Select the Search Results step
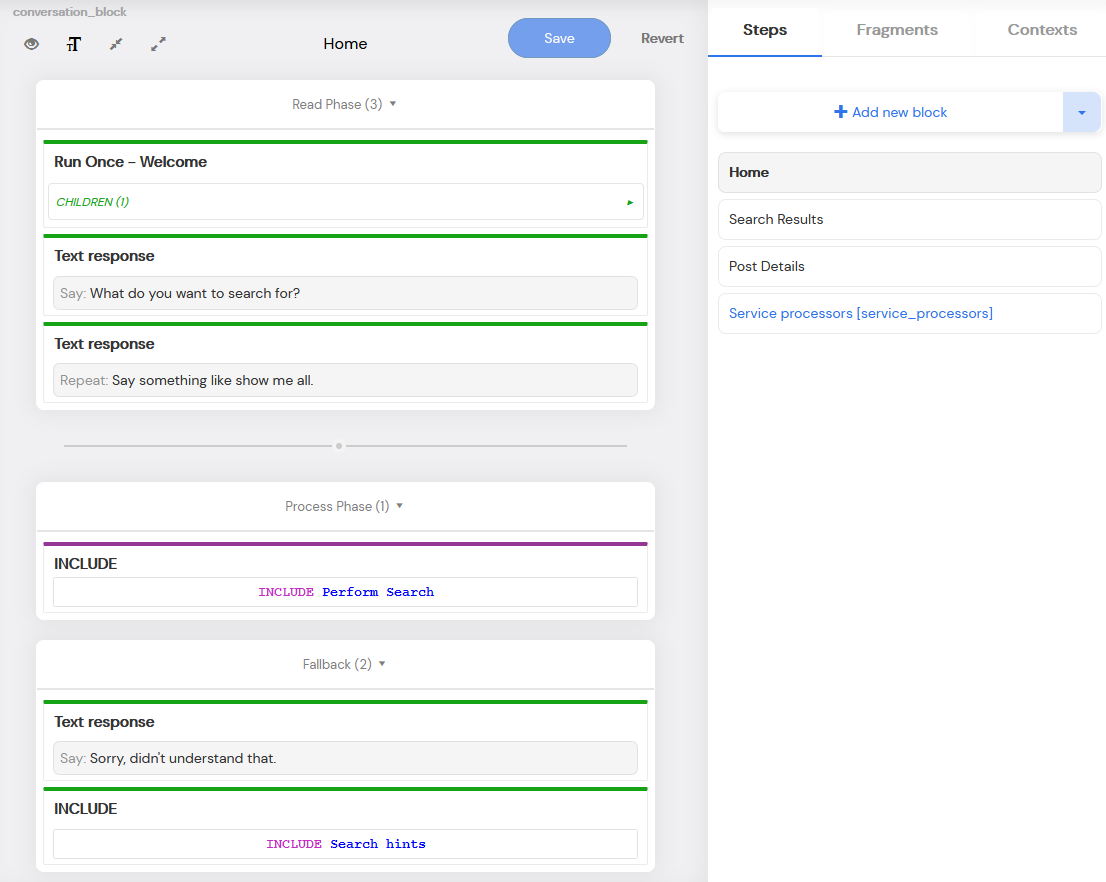 click(x=909, y=219)
